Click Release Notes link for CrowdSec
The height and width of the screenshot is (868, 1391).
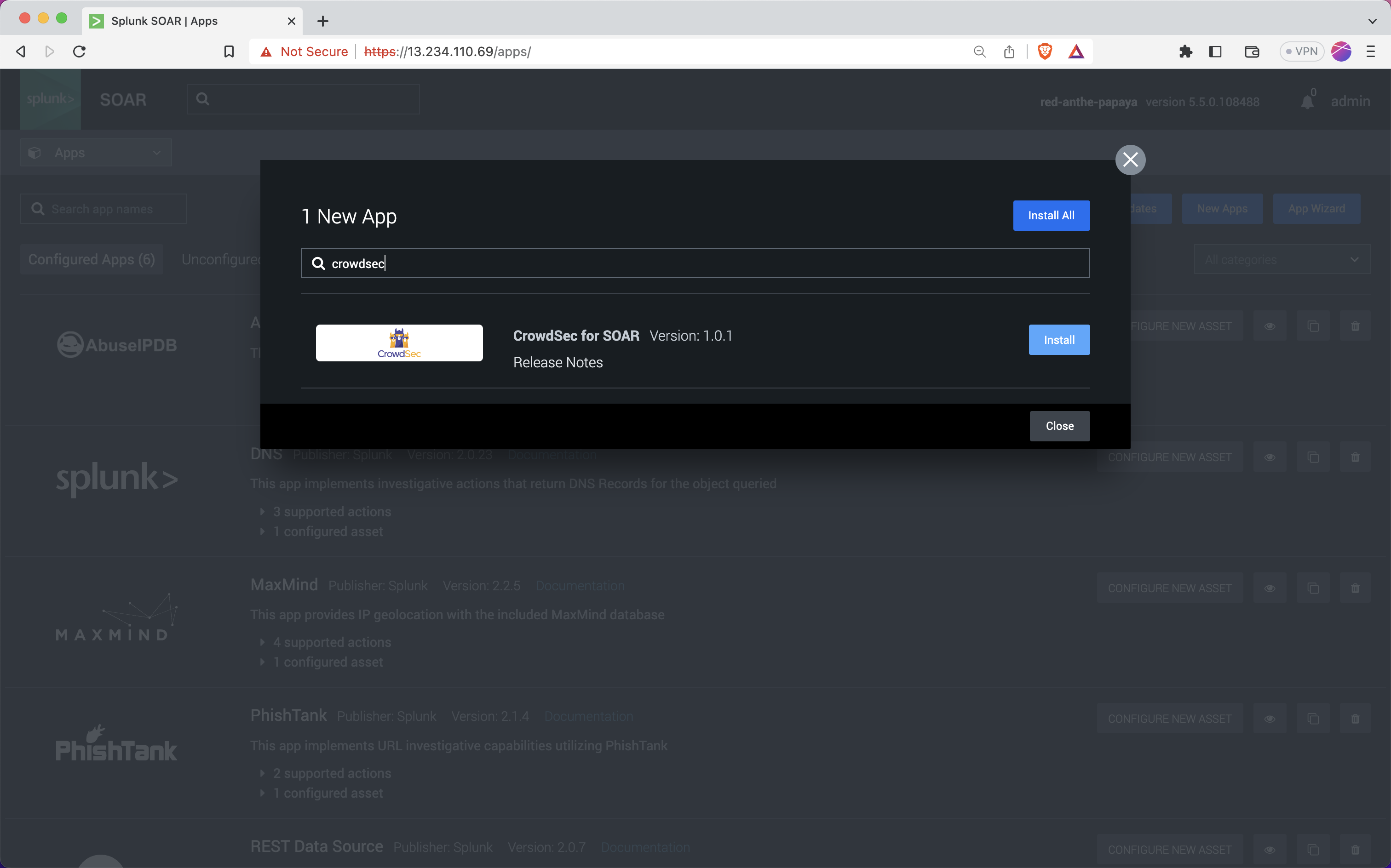click(x=557, y=362)
